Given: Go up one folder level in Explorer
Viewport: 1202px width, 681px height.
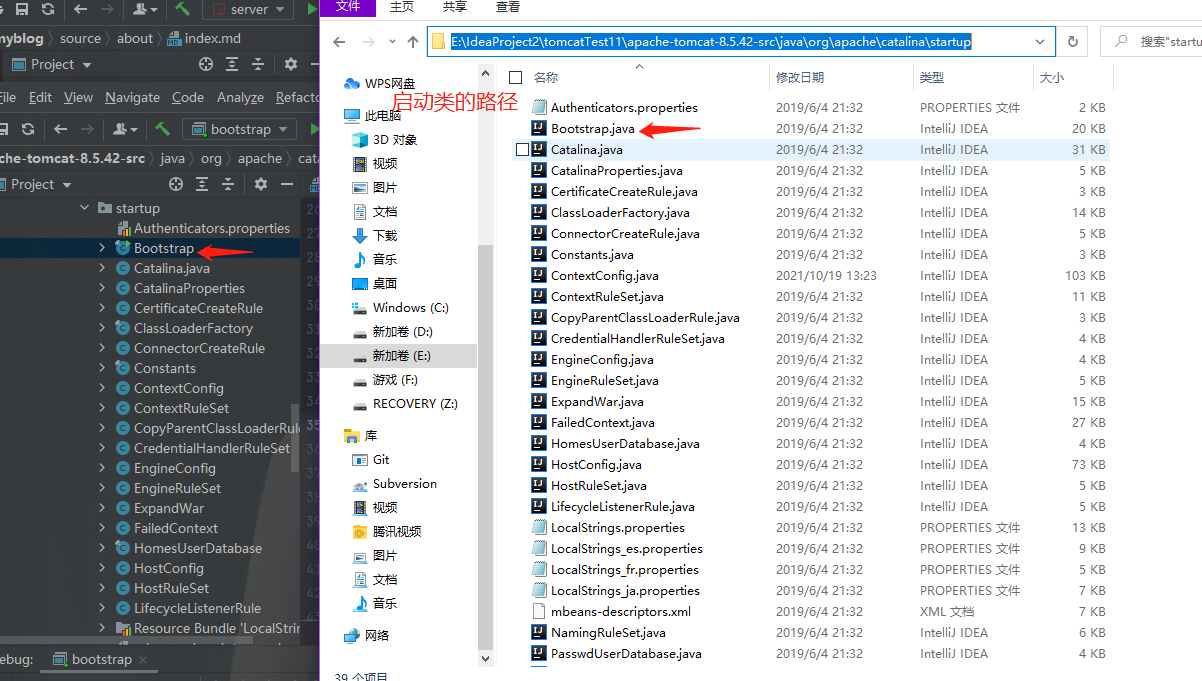Looking at the screenshot, I should 413,42.
